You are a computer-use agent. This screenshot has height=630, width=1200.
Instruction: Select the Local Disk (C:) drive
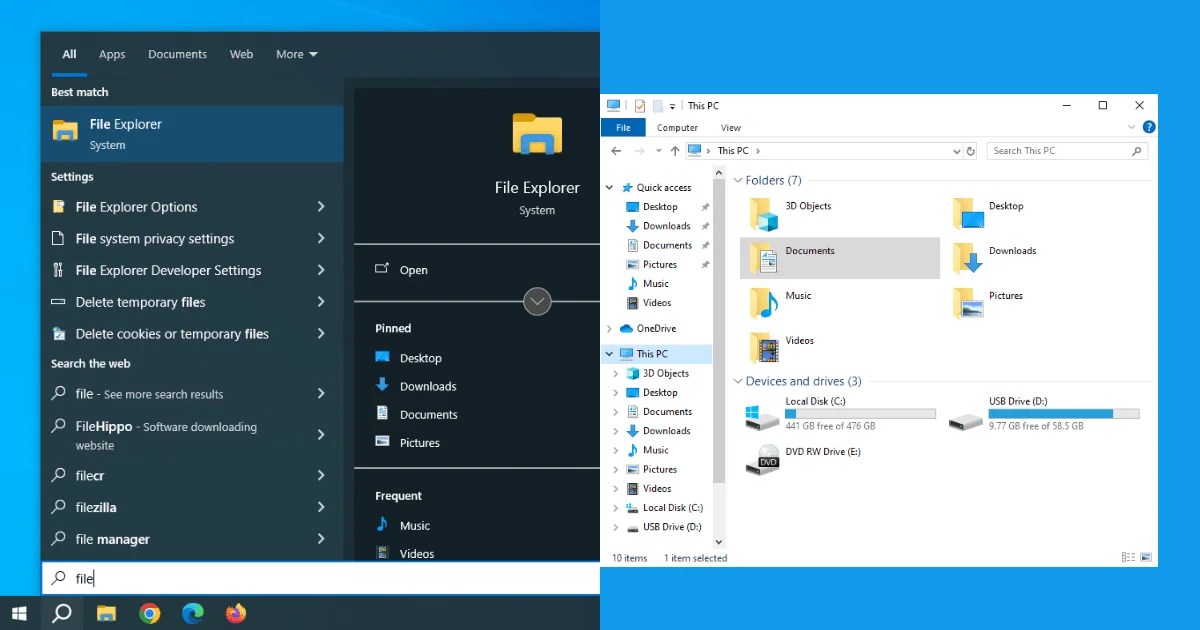[x=840, y=414]
